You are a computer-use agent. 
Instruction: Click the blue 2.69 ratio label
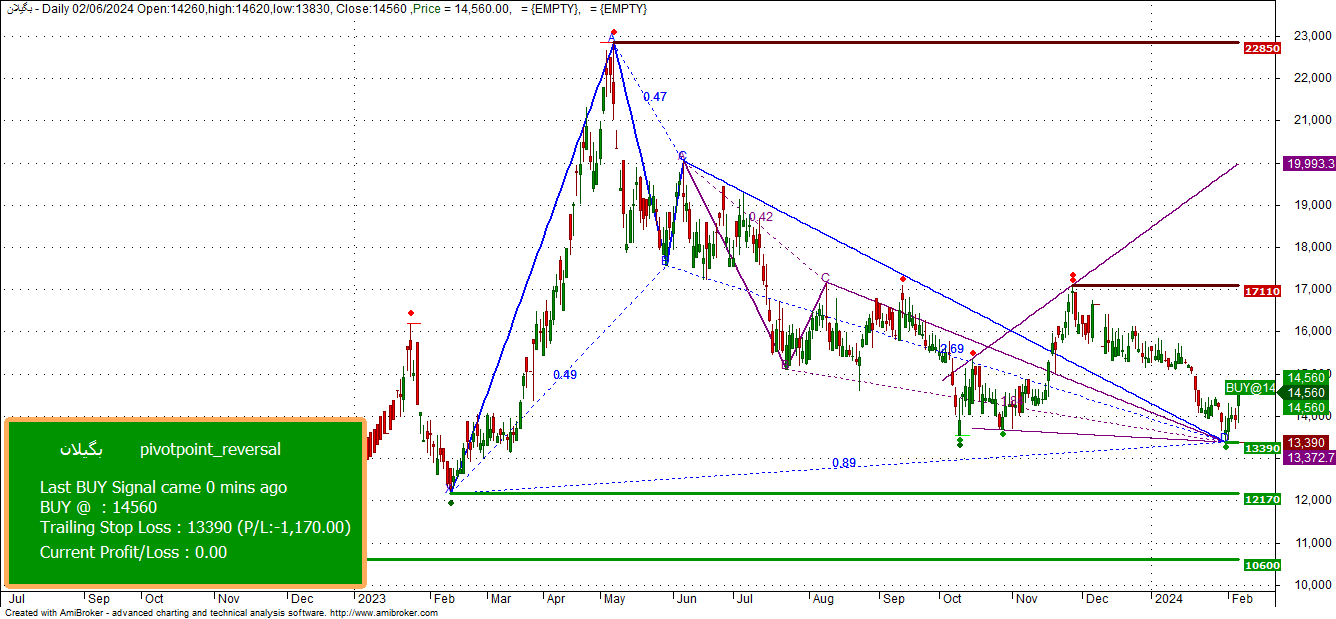pos(952,349)
